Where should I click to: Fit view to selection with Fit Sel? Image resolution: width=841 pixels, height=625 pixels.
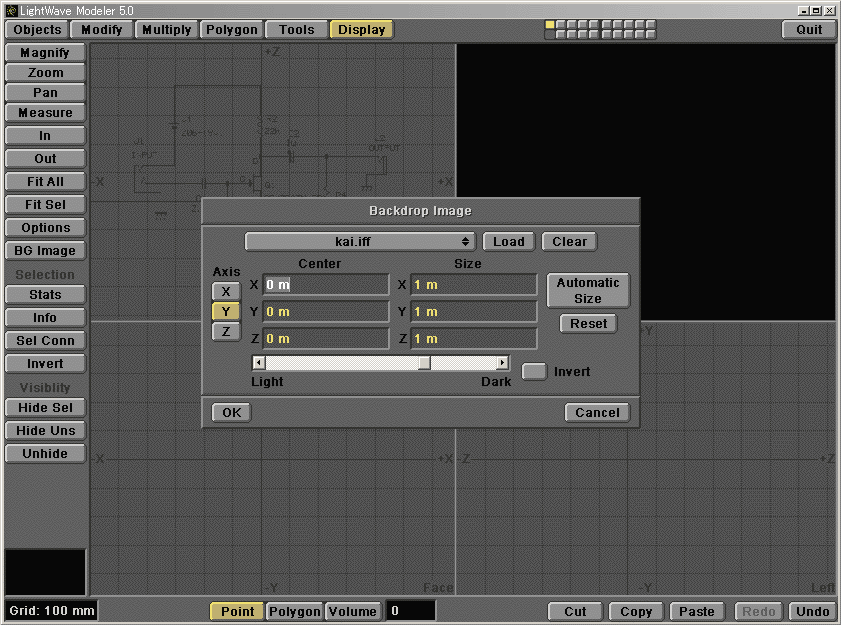tap(44, 204)
